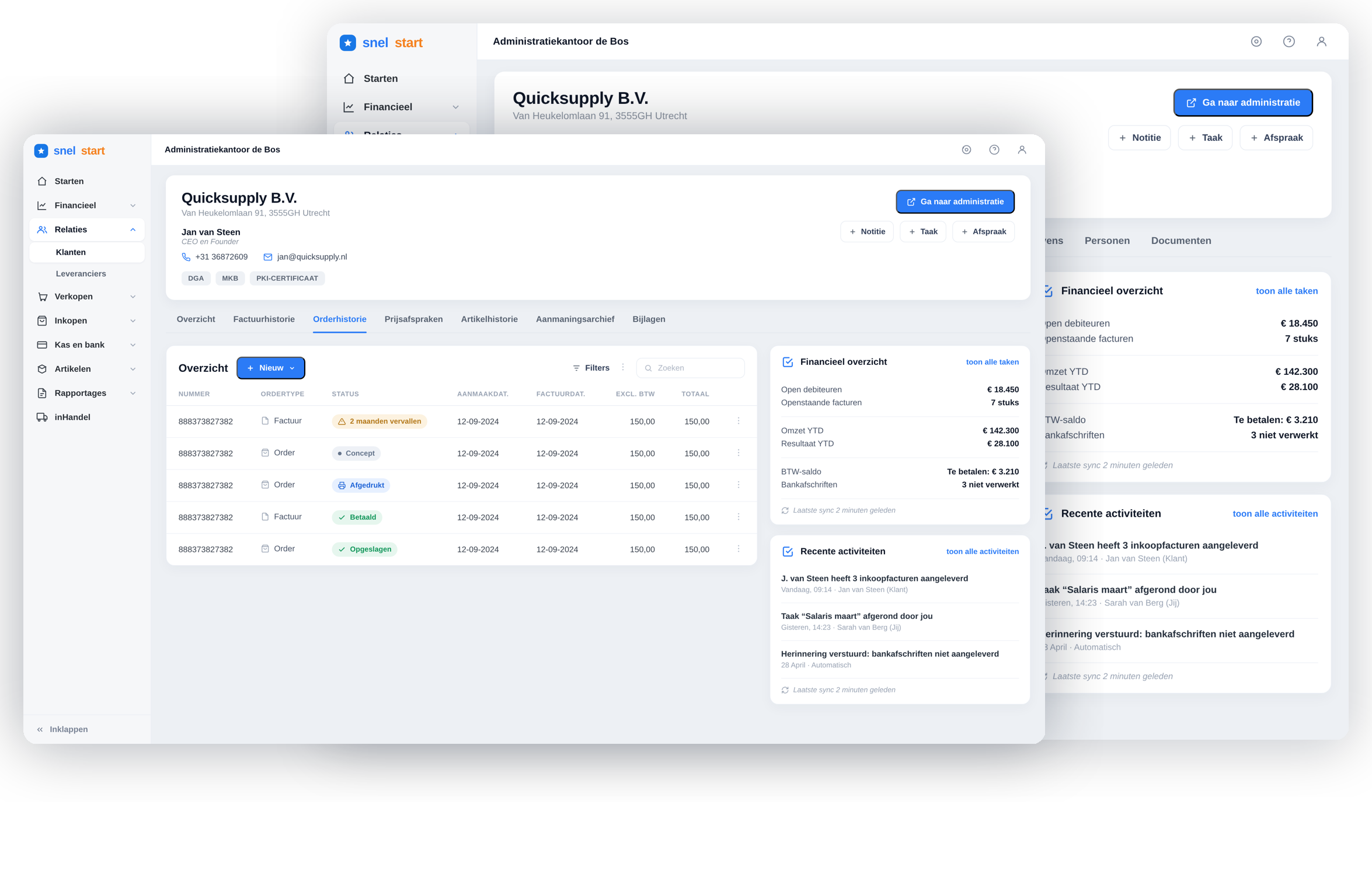The image size is (1372, 874).
Task: Click Inklappen to collapse sidebar
Action: (62, 729)
